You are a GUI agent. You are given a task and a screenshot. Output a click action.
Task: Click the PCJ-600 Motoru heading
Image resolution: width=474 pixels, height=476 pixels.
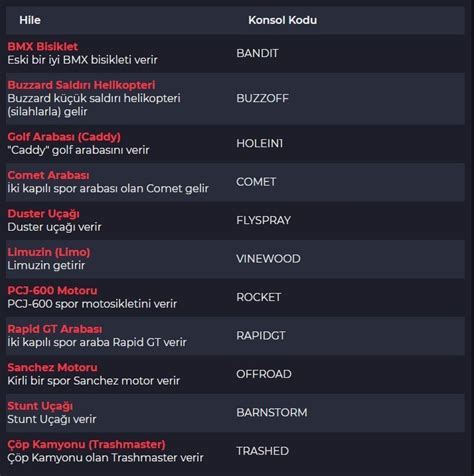coord(52,291)
